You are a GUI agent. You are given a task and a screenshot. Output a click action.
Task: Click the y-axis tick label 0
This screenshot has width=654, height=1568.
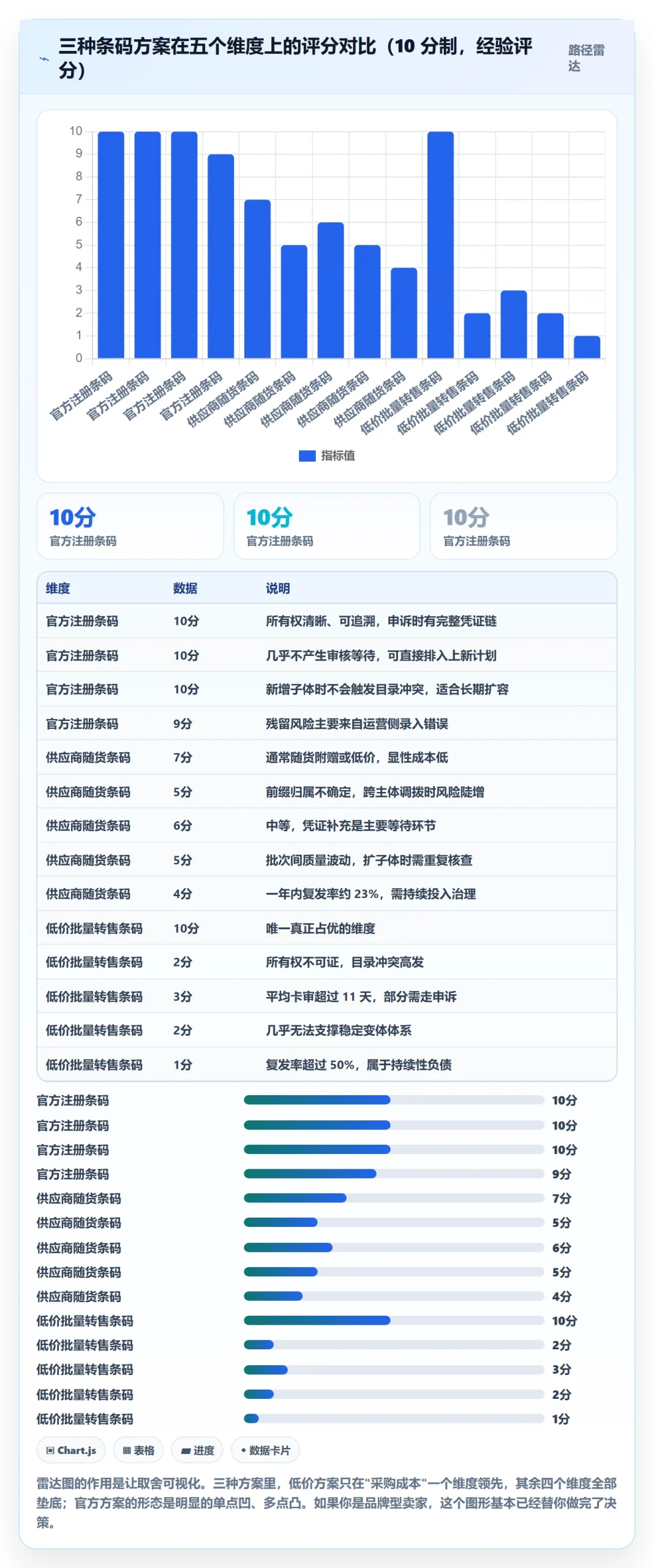click(78, 358)
